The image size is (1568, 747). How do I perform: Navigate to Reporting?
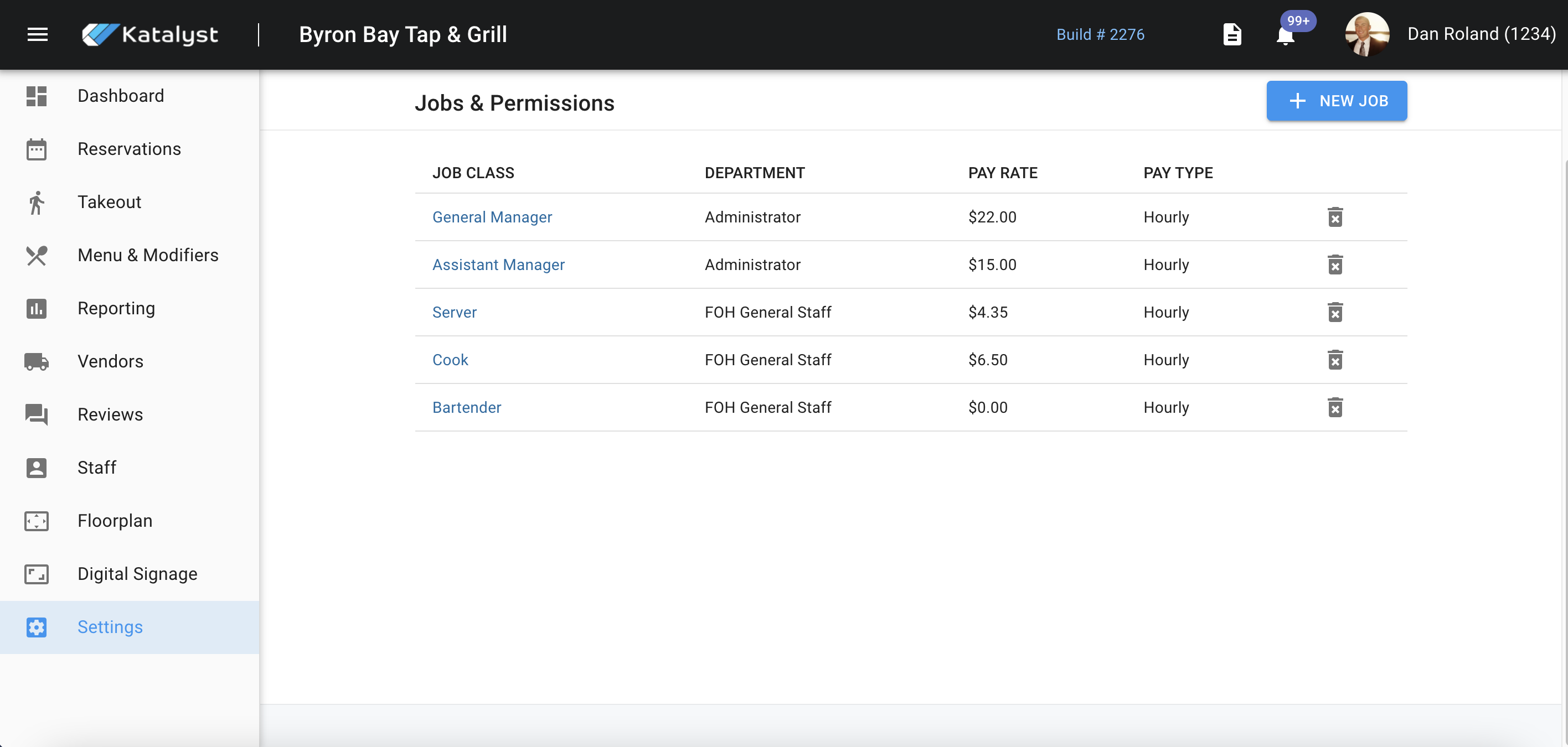coord(116,308)
